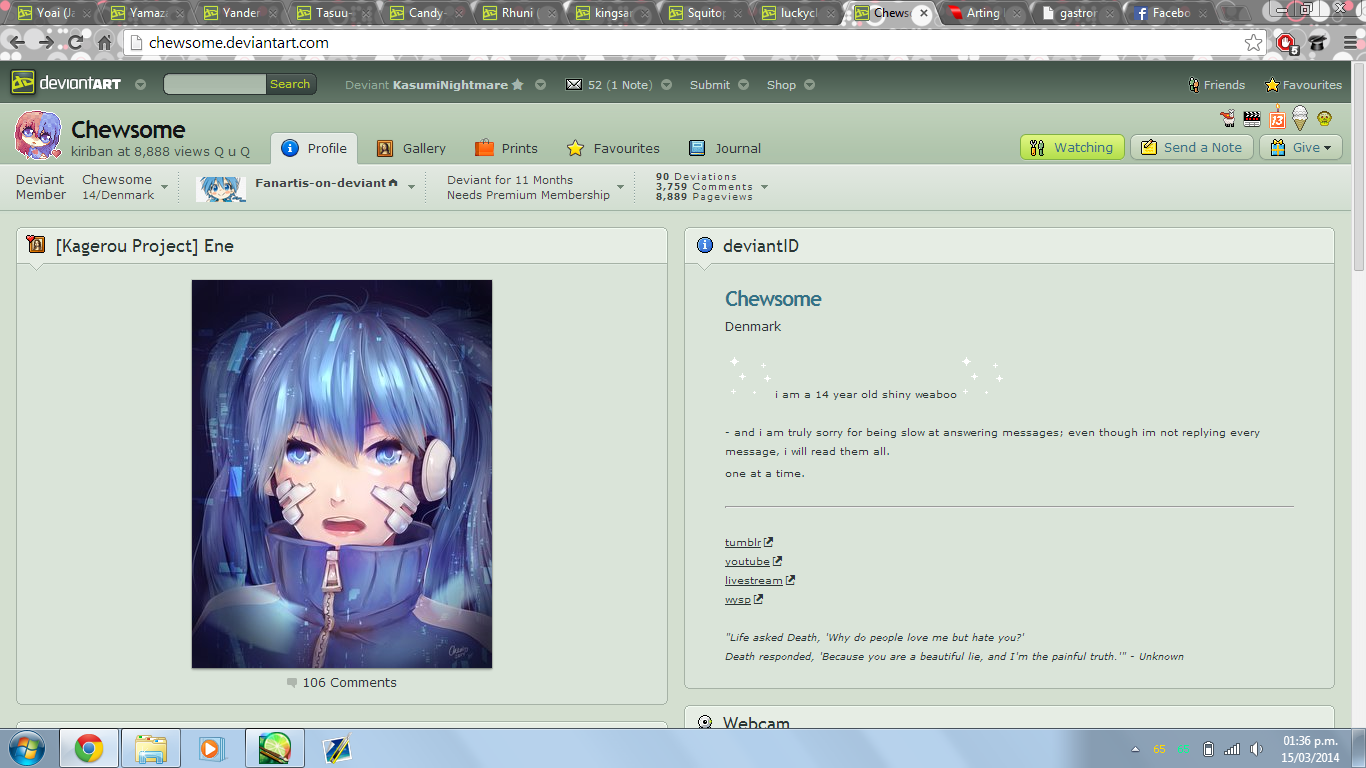Open the Give dropdown button
The image size is (1366, 768).
[x=1300, y=147]
